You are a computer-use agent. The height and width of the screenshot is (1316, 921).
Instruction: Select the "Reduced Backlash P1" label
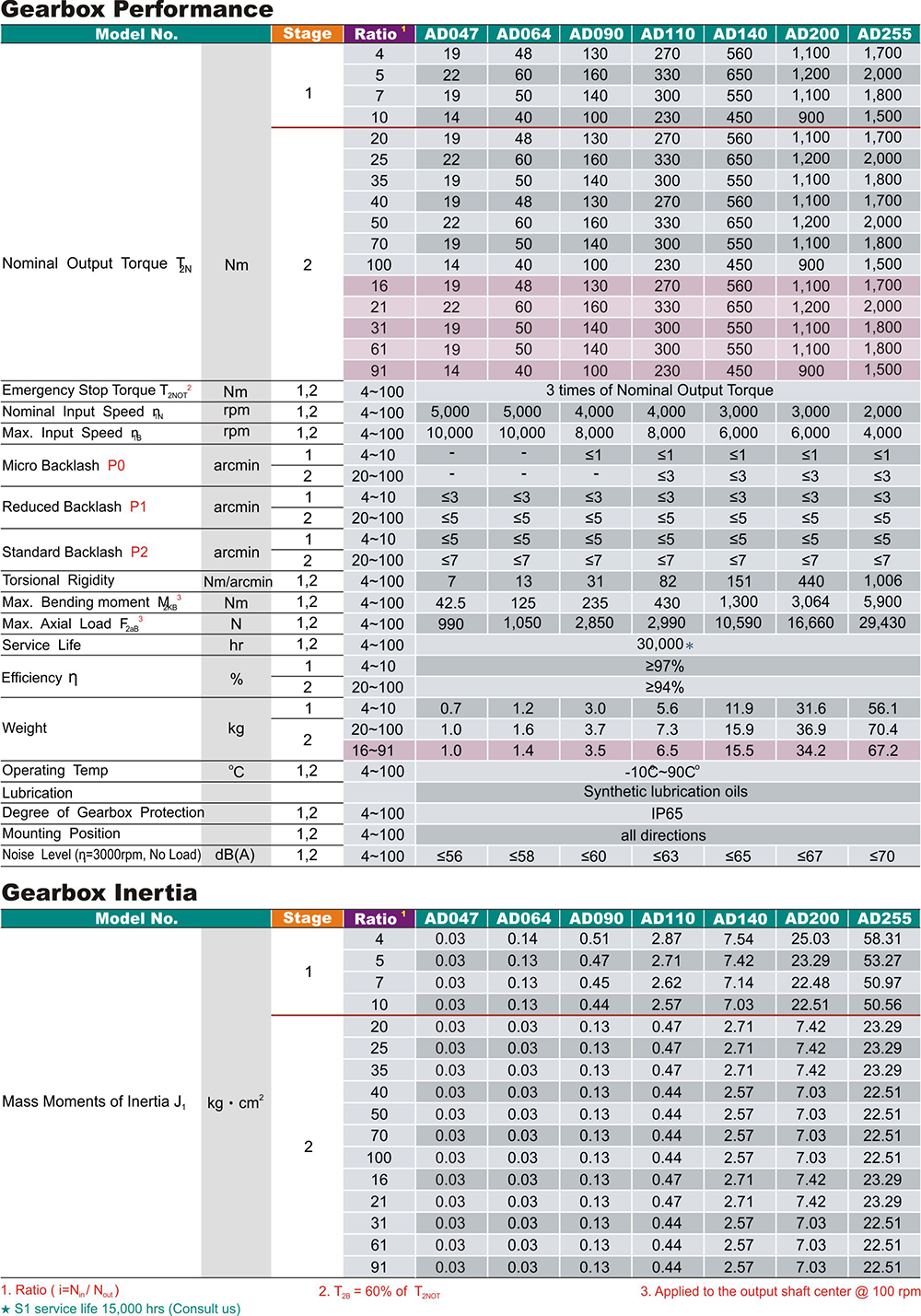coord(75,507)
